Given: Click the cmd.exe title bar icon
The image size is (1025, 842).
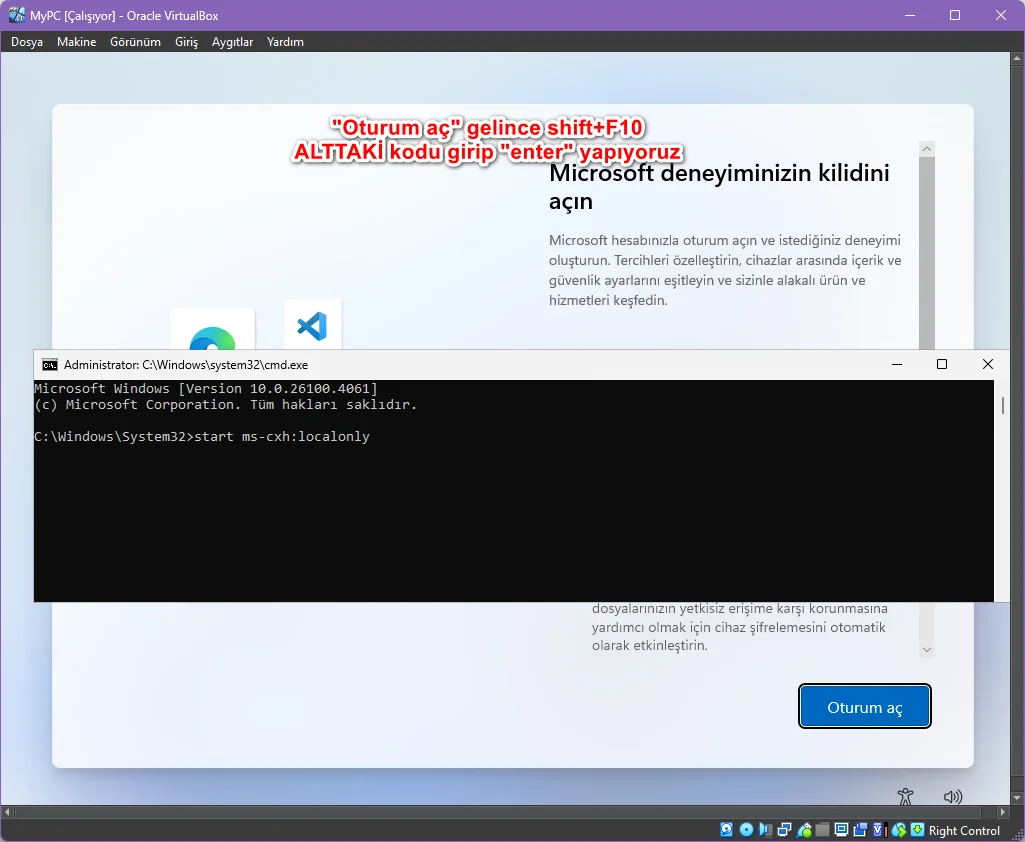Looking at the screenshot, I should [50, 365].
